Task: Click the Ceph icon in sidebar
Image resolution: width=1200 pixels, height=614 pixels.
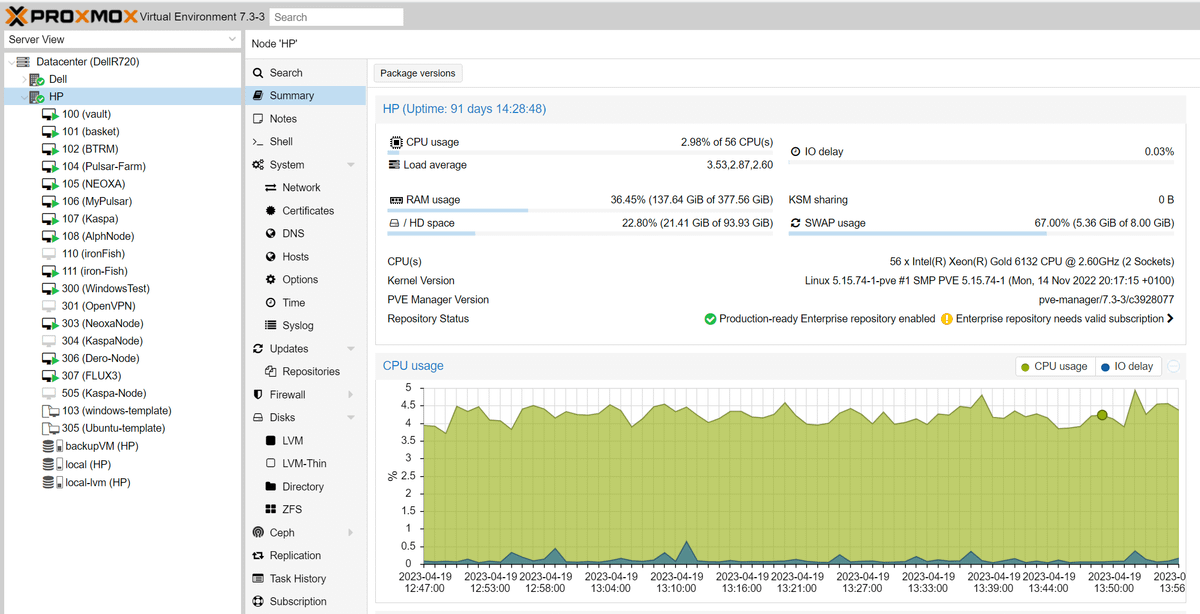Action: pyautogui.click(x=258, y=533)
